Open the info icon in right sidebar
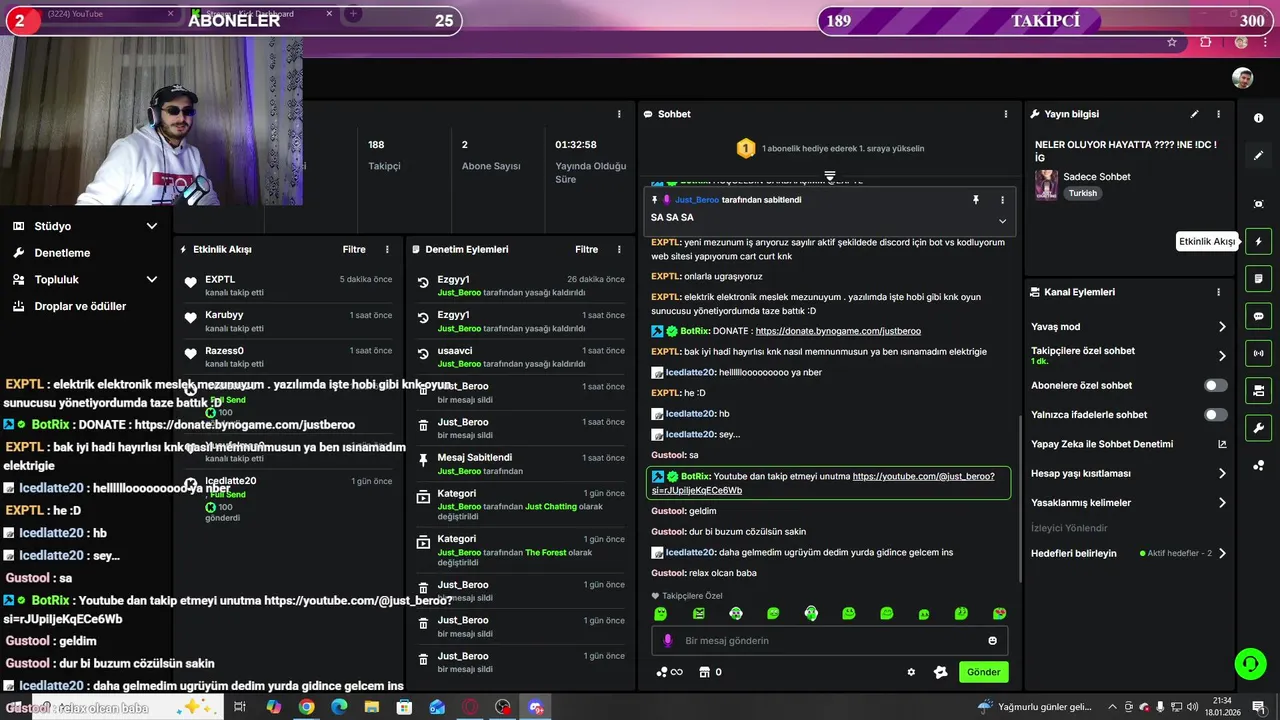The image size is (1280, 720). (1258, 118)
